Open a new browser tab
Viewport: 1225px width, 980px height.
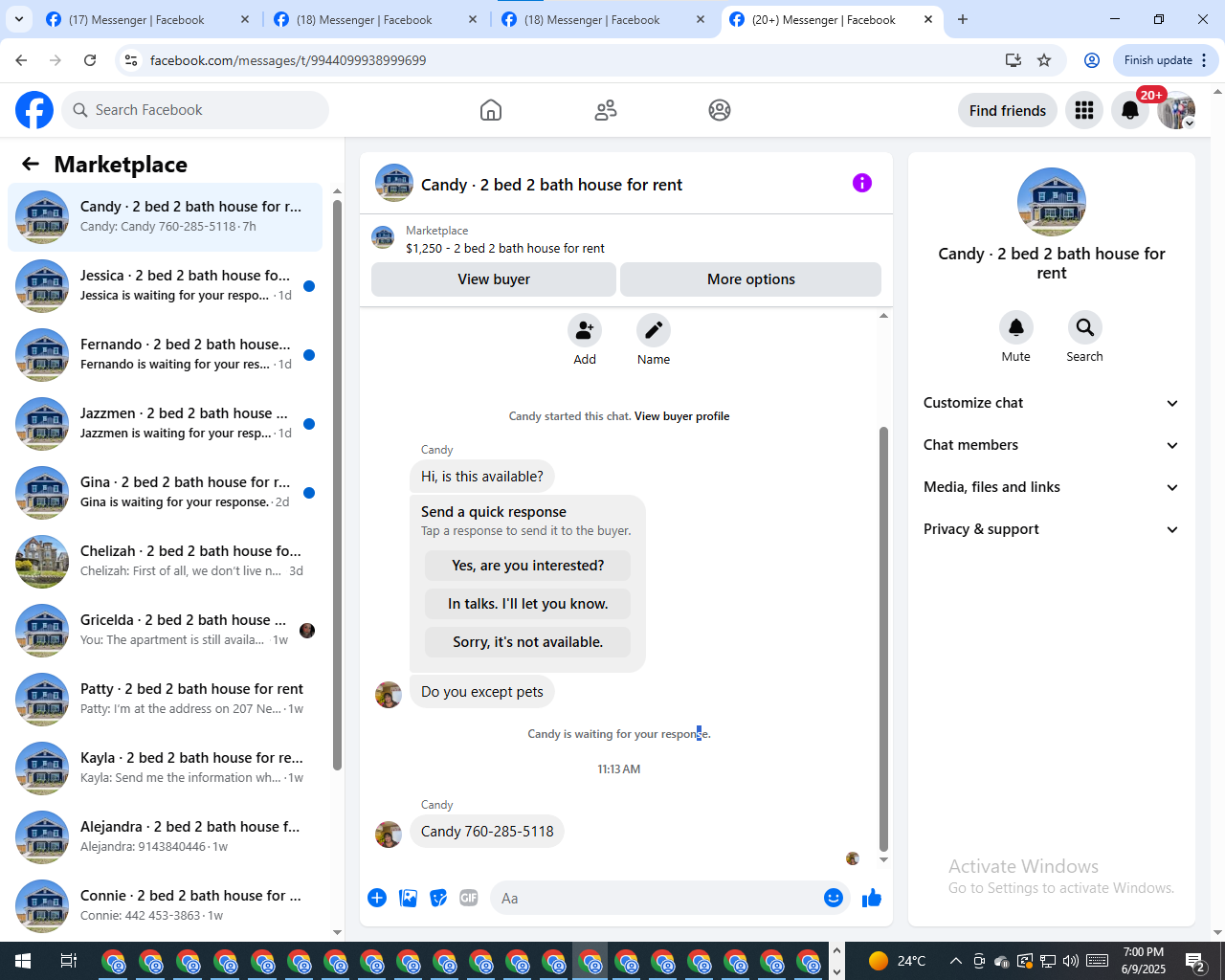click(963, 19)
